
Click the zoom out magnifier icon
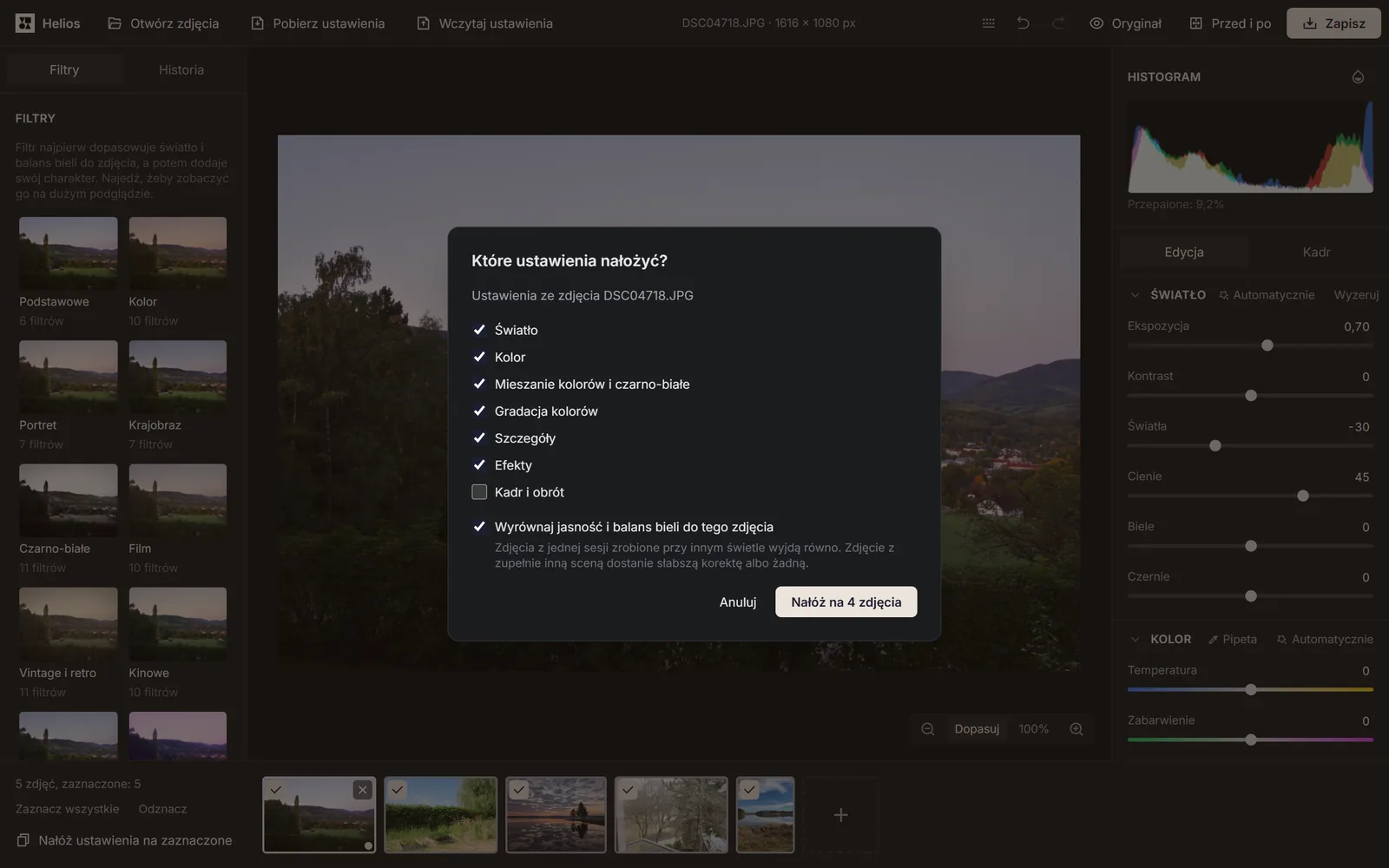928,729
